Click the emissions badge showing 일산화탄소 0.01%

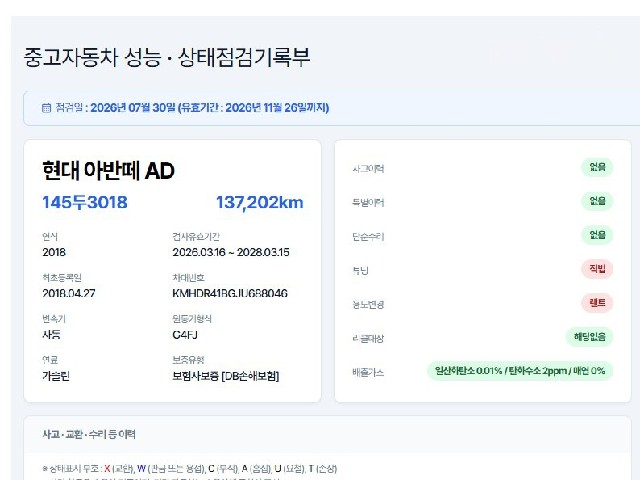pos(520,371)
